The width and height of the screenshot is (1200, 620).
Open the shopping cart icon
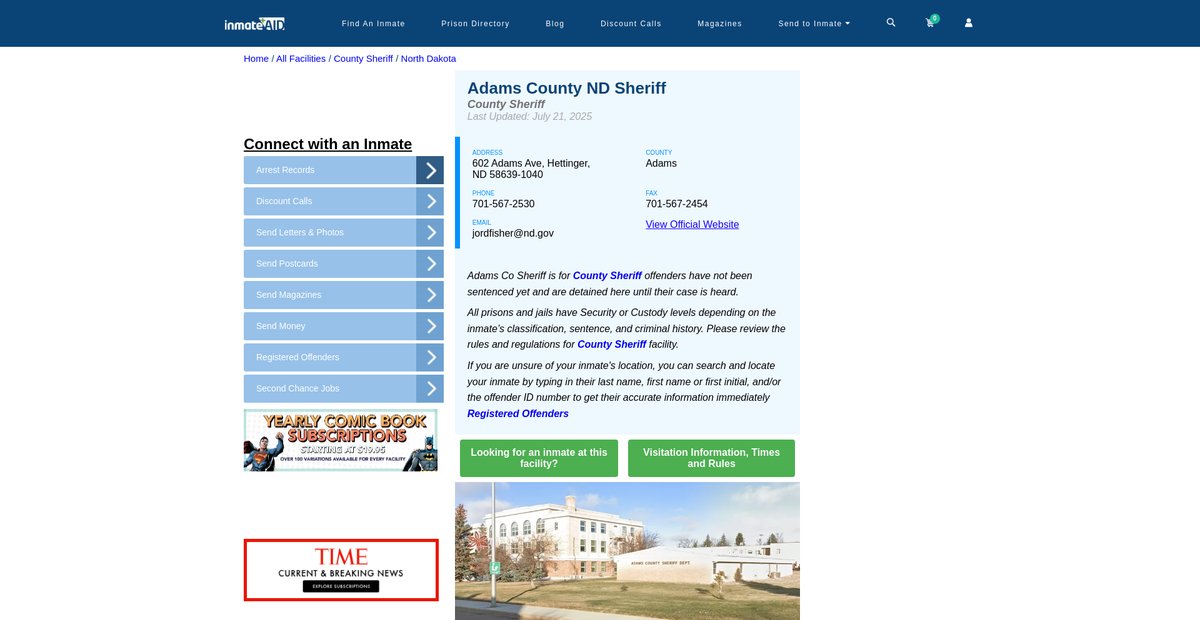pyautogui.click(x=930, y=23)
